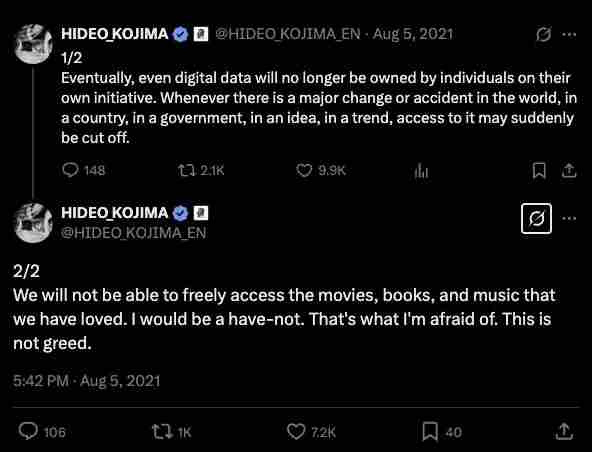Bookmark the first tweet
592x452 pixels.
(539, 171)
